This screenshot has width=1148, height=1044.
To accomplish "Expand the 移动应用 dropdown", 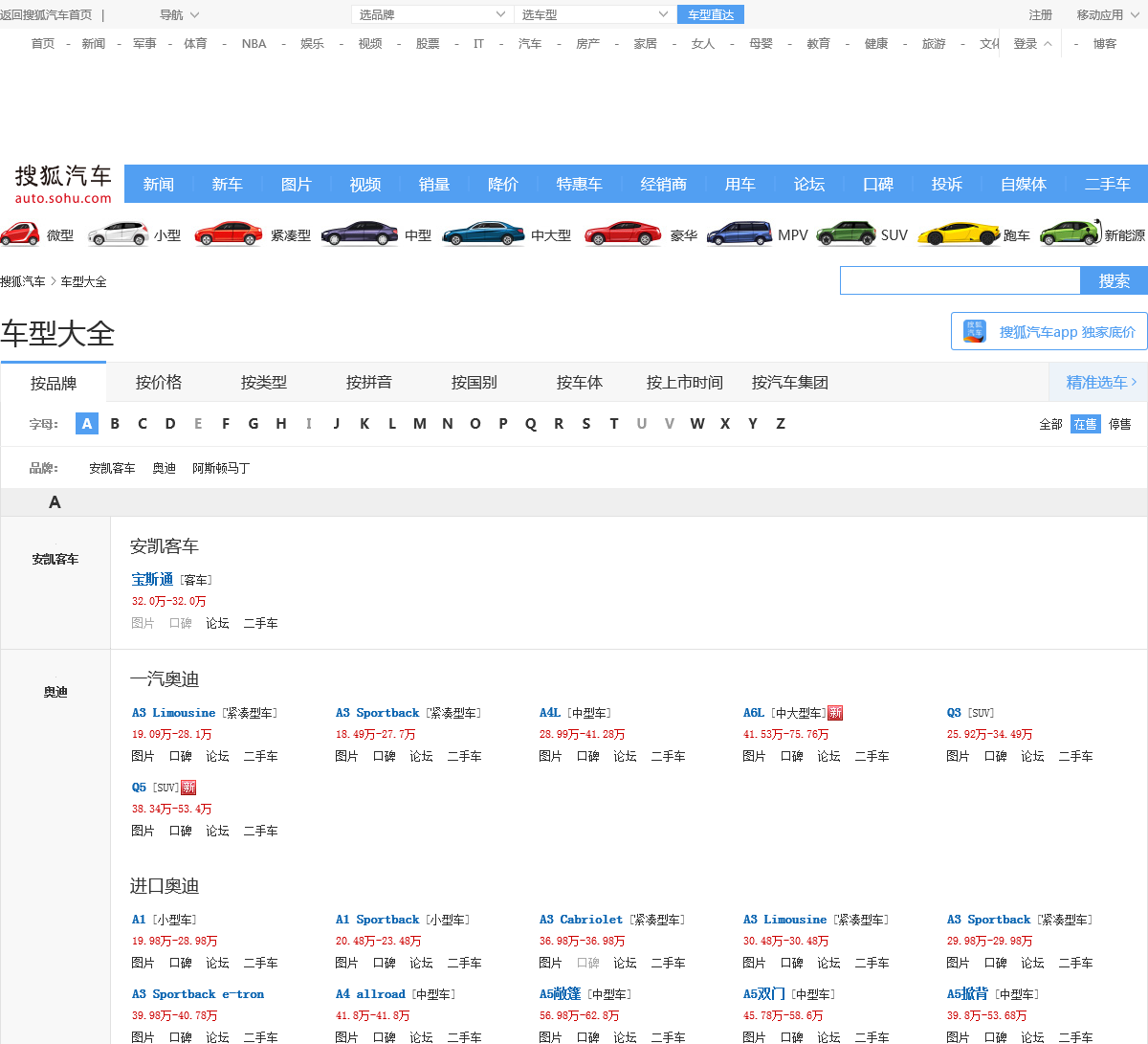I will click(1106, 15).
